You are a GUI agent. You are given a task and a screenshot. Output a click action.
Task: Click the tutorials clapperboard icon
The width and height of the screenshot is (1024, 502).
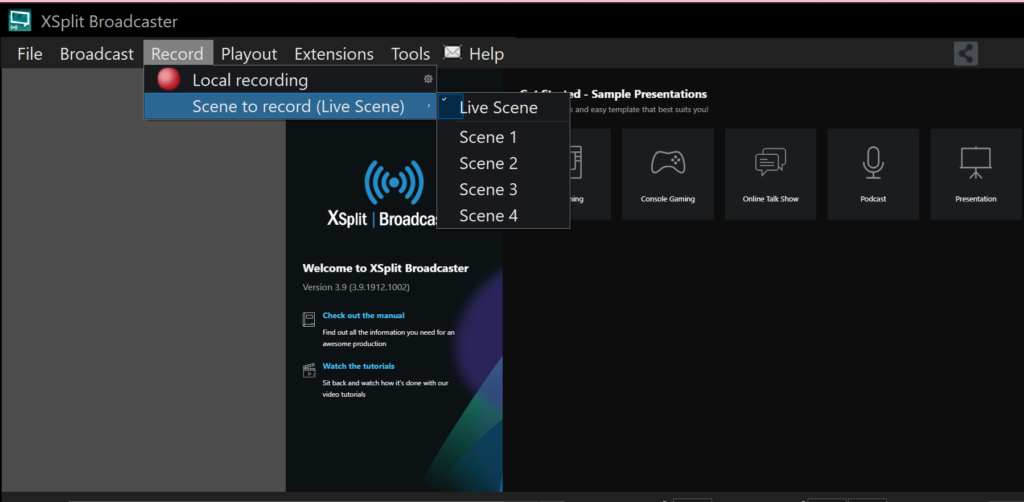coord(309,371)
